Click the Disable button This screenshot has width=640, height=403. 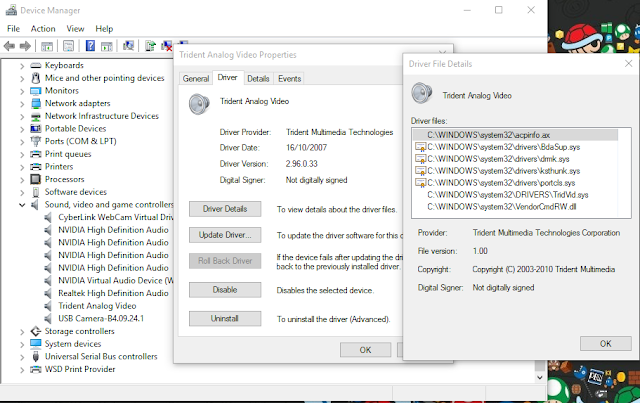pyautogui.click(x=225, y=290)
